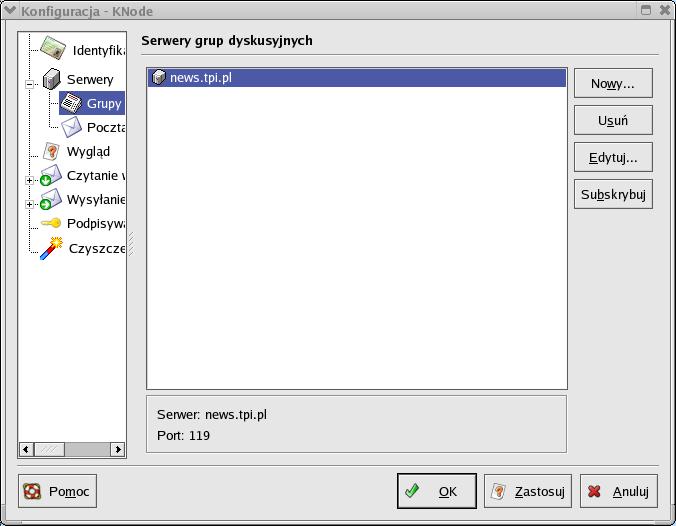This screenshot has width=676, height=526.
Task: Click the Grupy newspaper icon
Action: (72, 103)
